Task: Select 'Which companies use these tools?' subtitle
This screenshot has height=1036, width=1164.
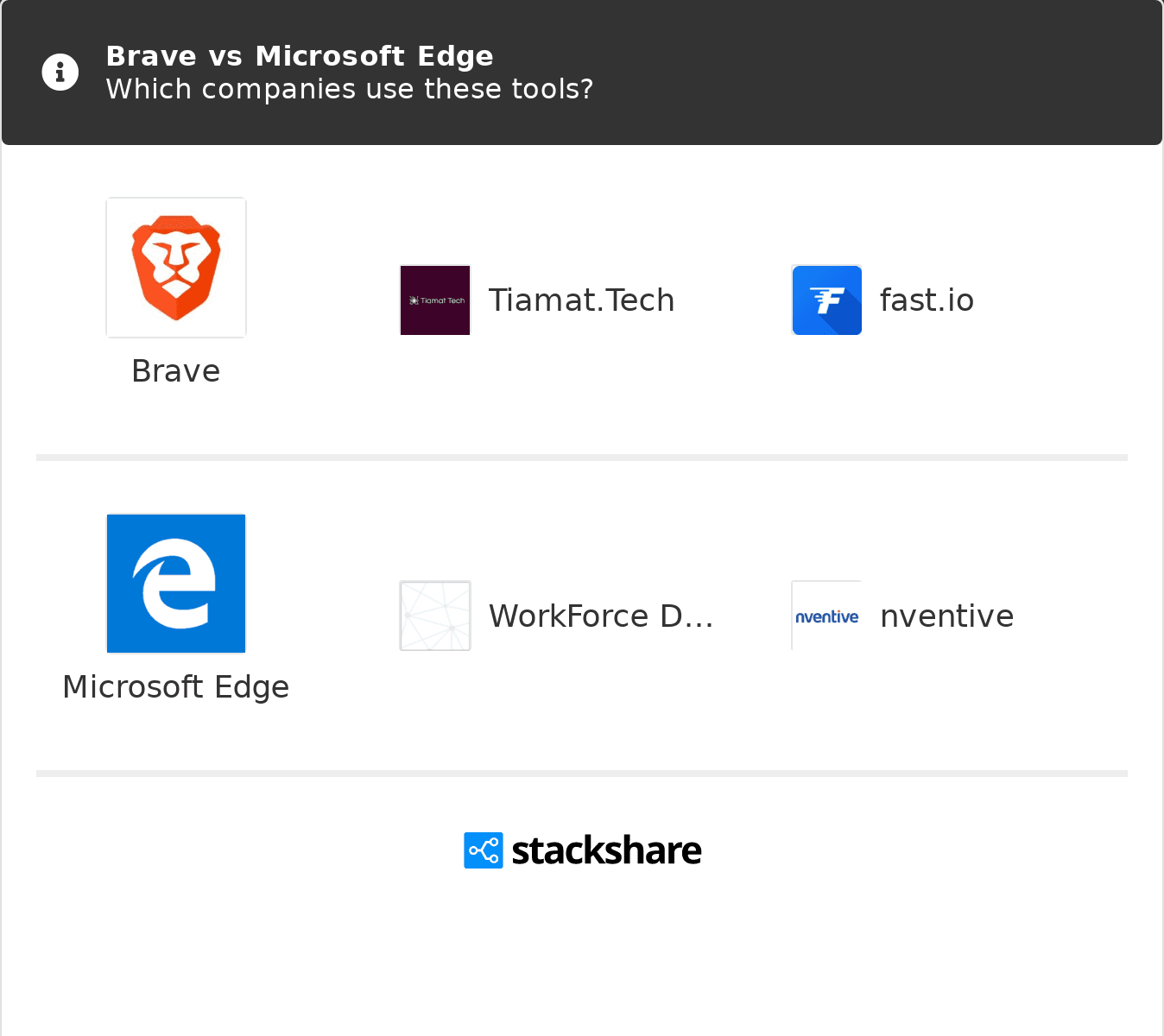Action: coord(350,89)
